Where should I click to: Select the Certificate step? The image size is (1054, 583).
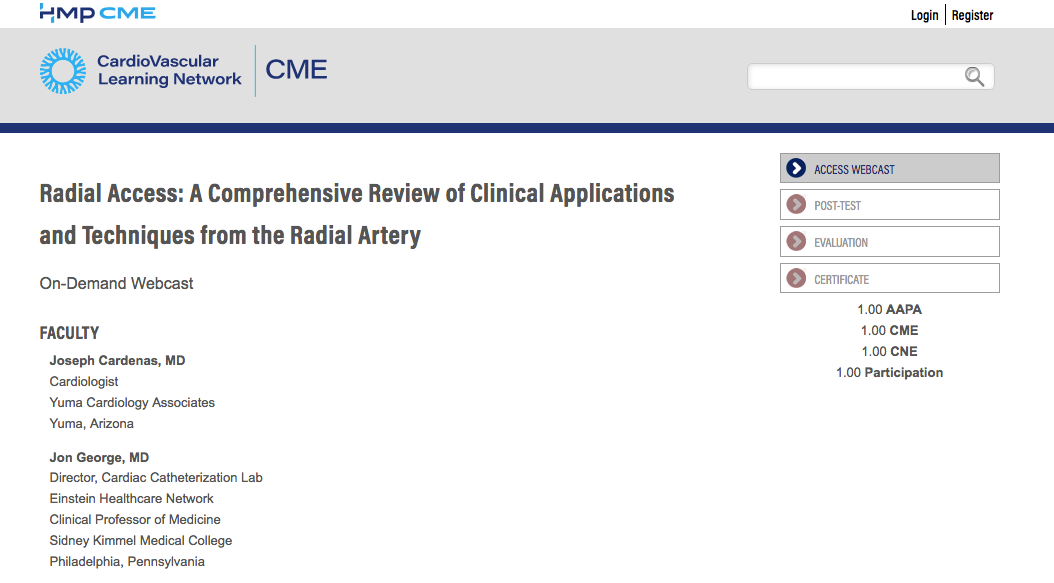point(889,278)
